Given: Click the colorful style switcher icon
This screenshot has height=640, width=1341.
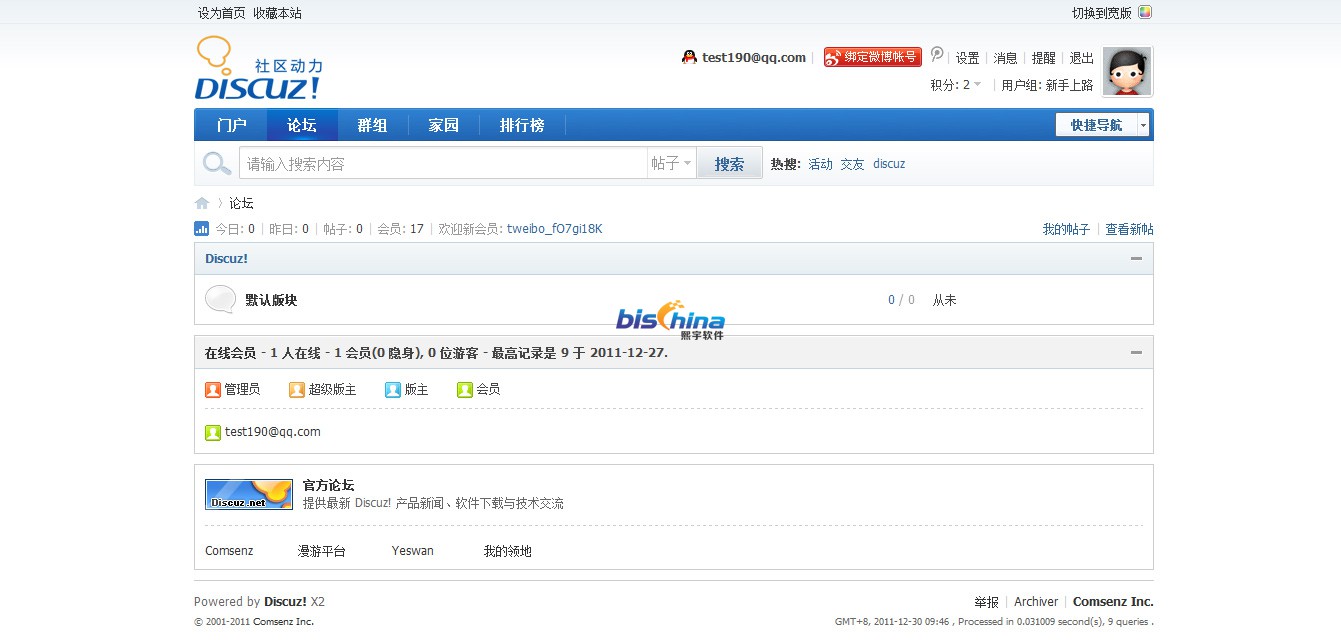Looking at the screenshot, I should pos(1145,12).
